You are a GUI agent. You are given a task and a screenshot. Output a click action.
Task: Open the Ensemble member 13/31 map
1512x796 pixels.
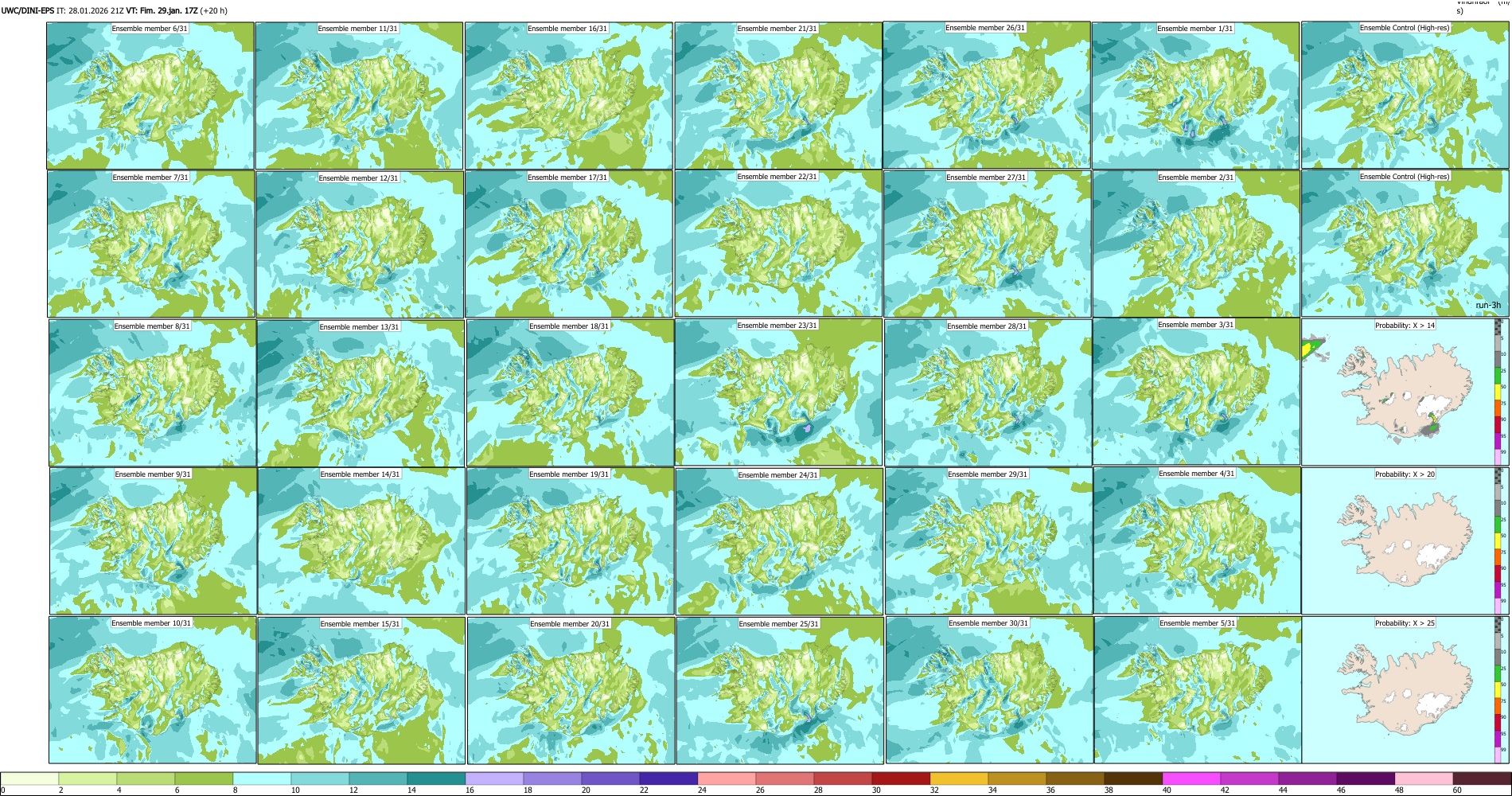pos(360,393)
